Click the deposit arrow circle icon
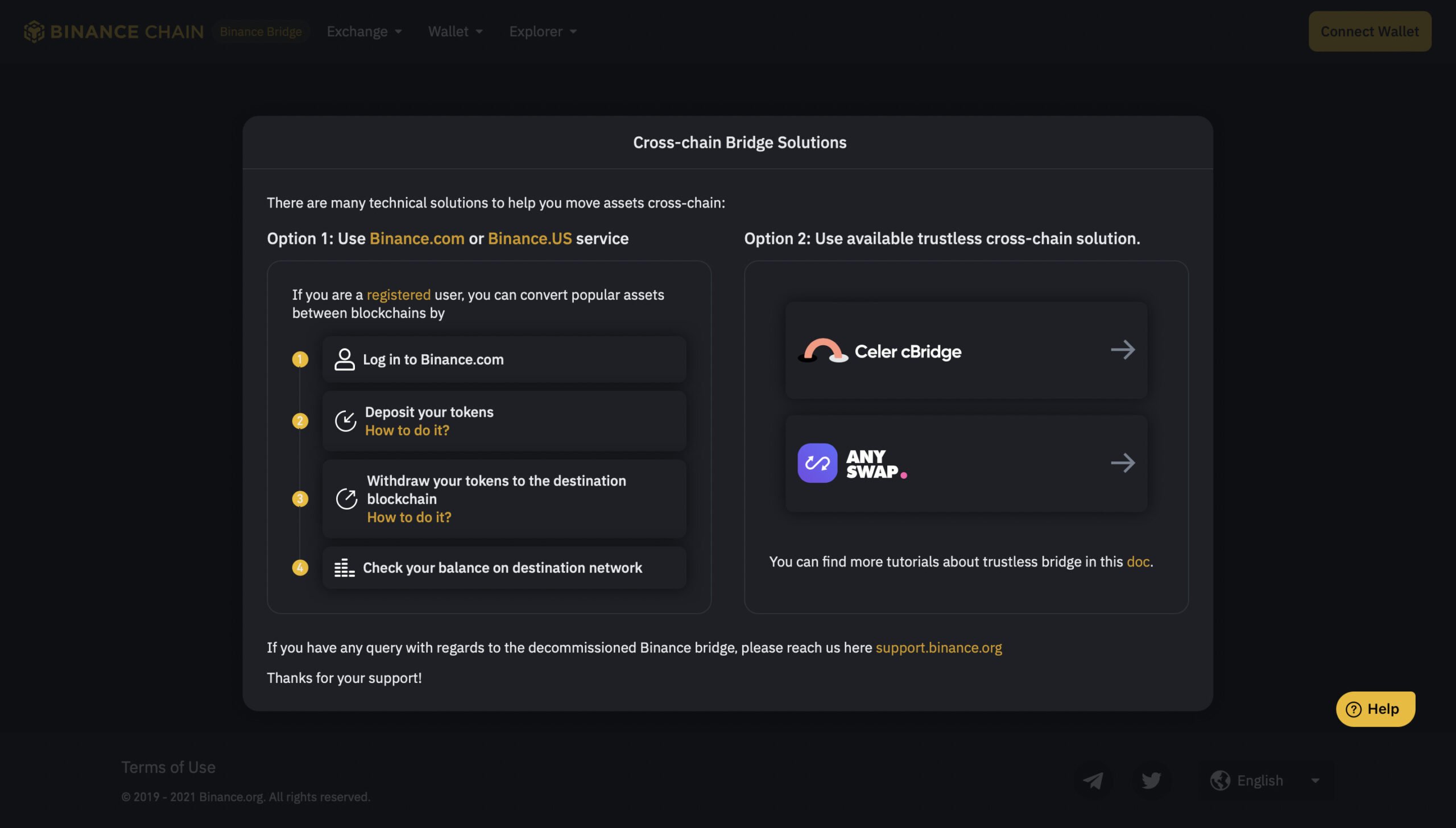The image size is (1456, 828). (x=345, y=421)
